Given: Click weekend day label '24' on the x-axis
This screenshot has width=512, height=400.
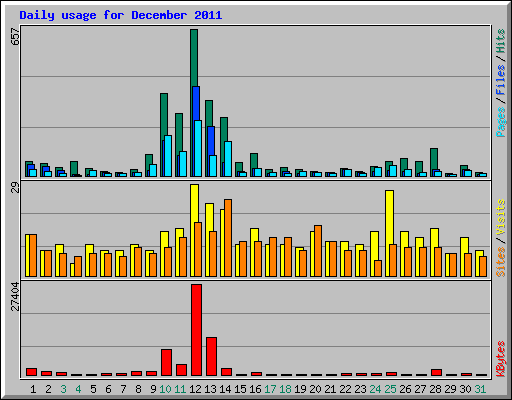Looking at the screenshot, I should pyautogui.click(x=375, y=389).
